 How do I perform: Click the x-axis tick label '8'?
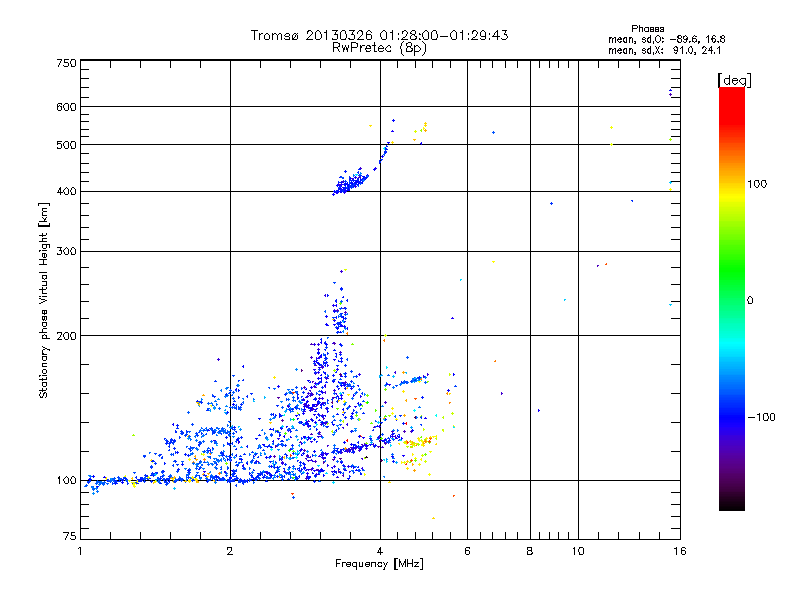tap(530, 551)
